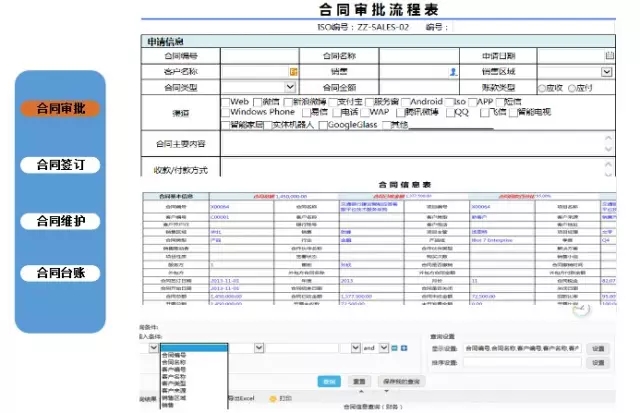
Task: Choose 客户类型 from the open dropdown list
Action: (174, 384)
